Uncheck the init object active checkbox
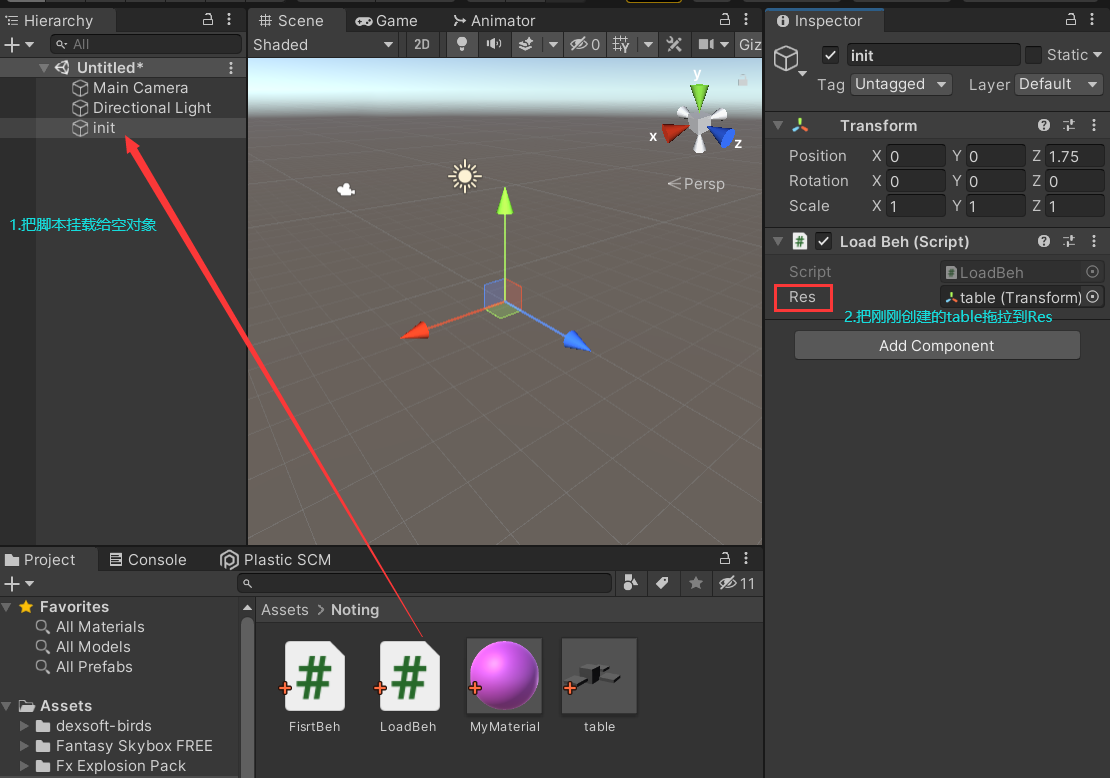The height and width of the screenshot is (778, 1110). 830,55
